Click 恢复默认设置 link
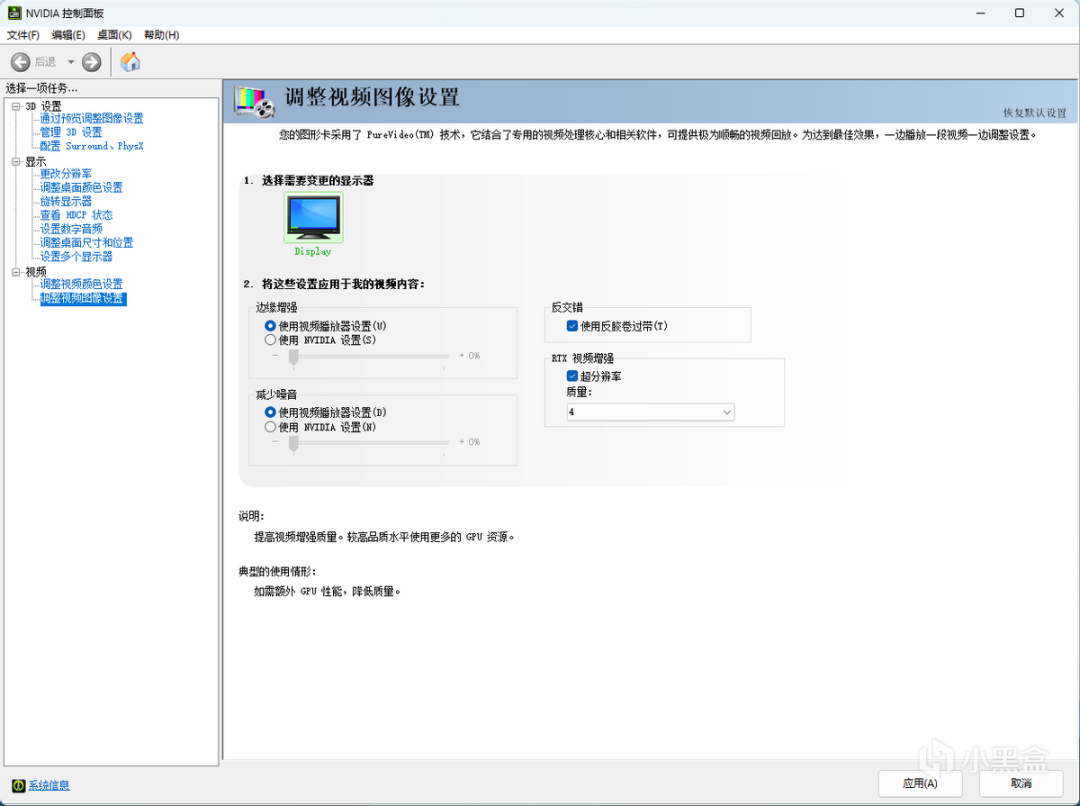Screen dimensions: 1080x806 pyautogui.click(x=1035, y=113)
